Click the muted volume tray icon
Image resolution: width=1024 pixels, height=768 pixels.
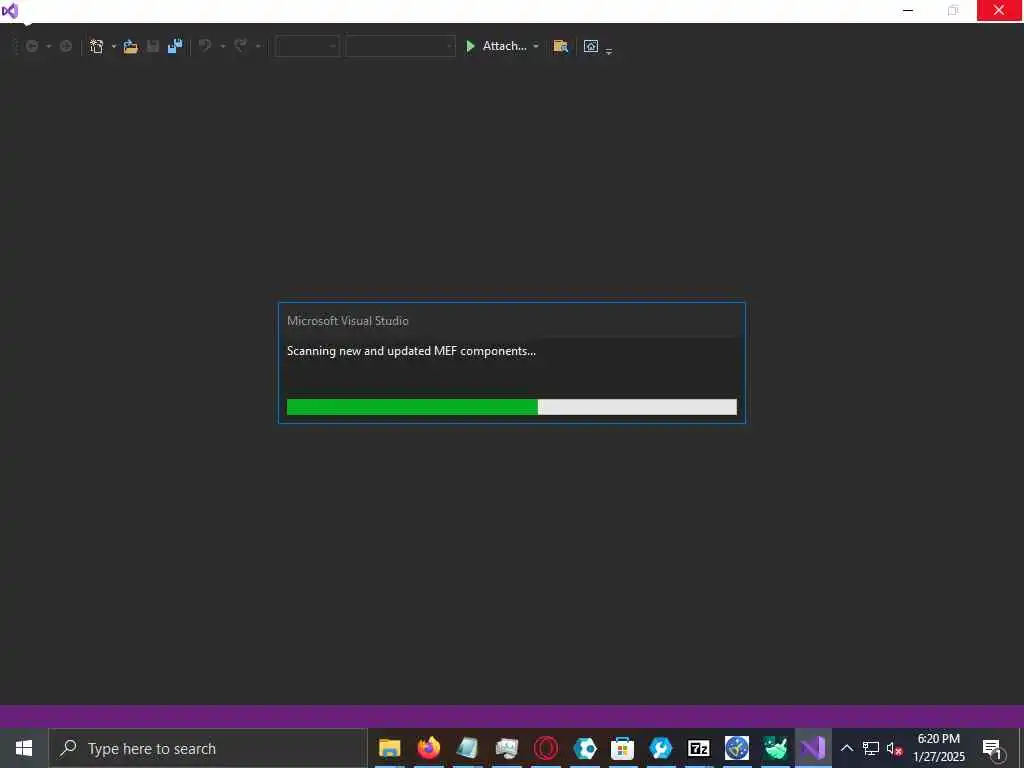[894, 748]
